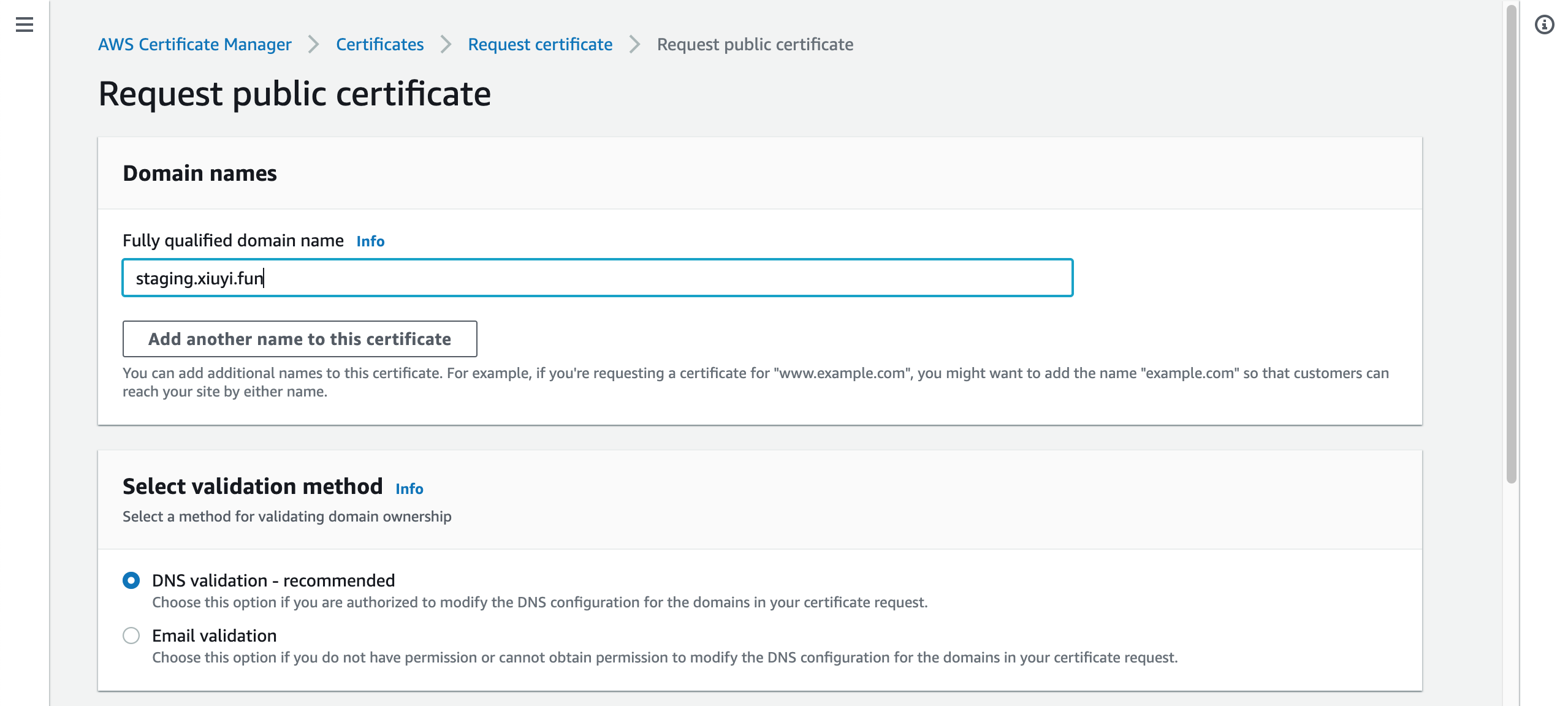This screenshot has height=706, width=1568.
Task: Click the 'Domain names' section heading
Action: (200, 173)
